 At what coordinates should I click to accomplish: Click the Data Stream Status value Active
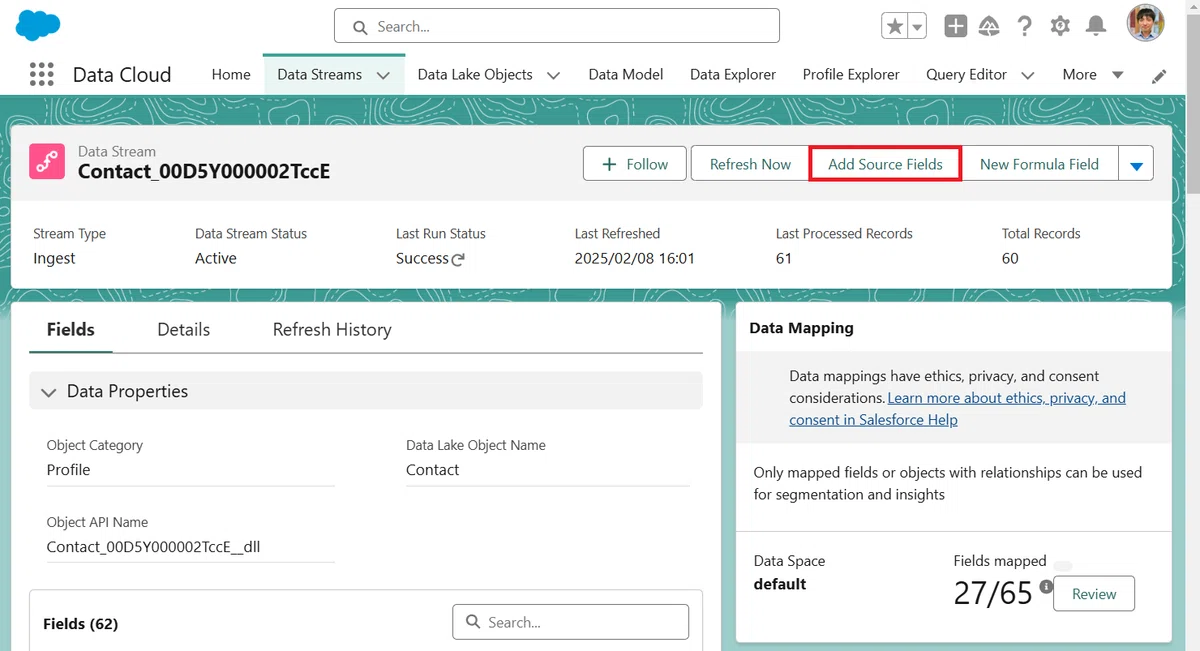tap(216, 258)
